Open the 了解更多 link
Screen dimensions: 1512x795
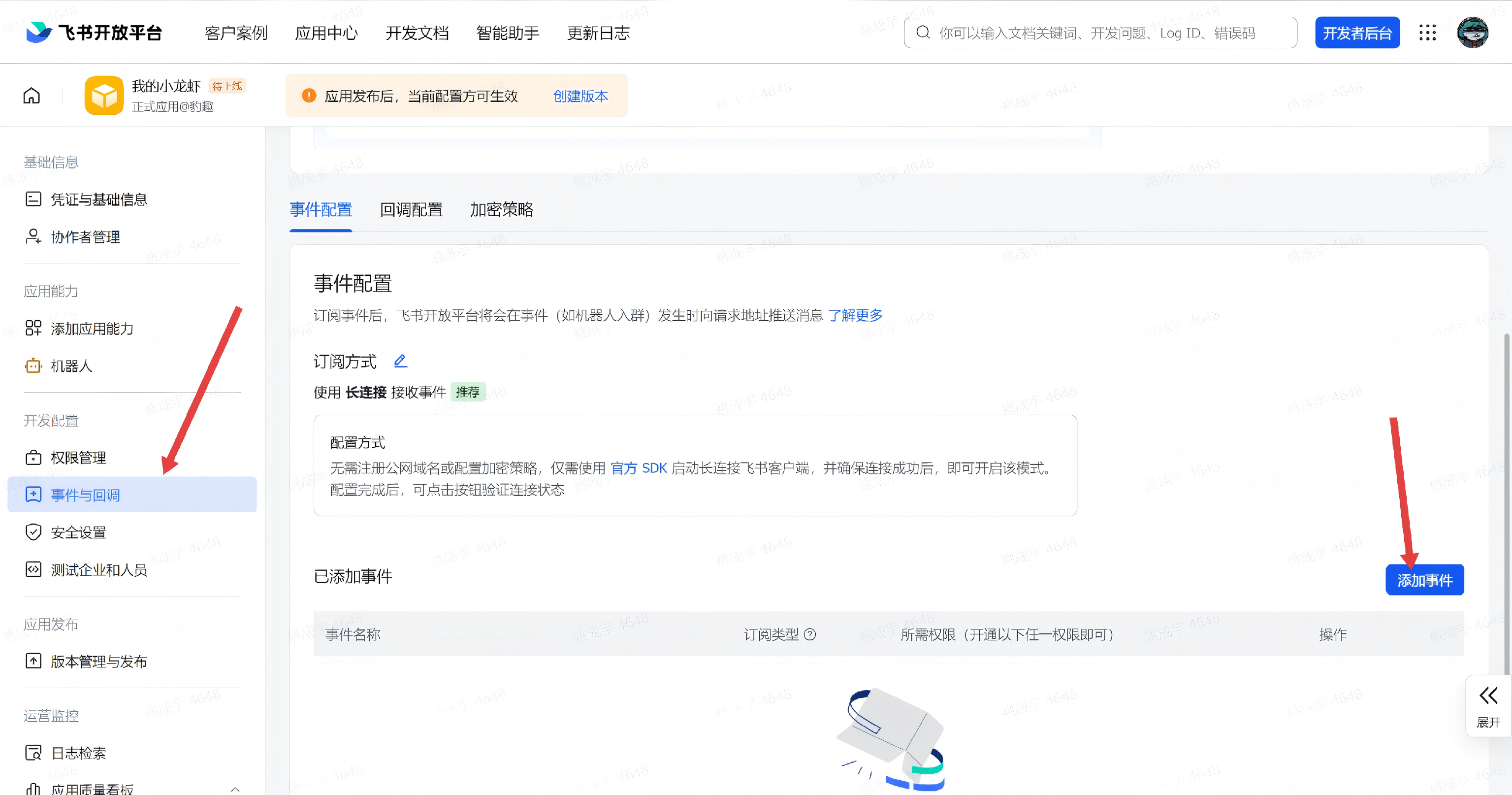tap(855, 315)
